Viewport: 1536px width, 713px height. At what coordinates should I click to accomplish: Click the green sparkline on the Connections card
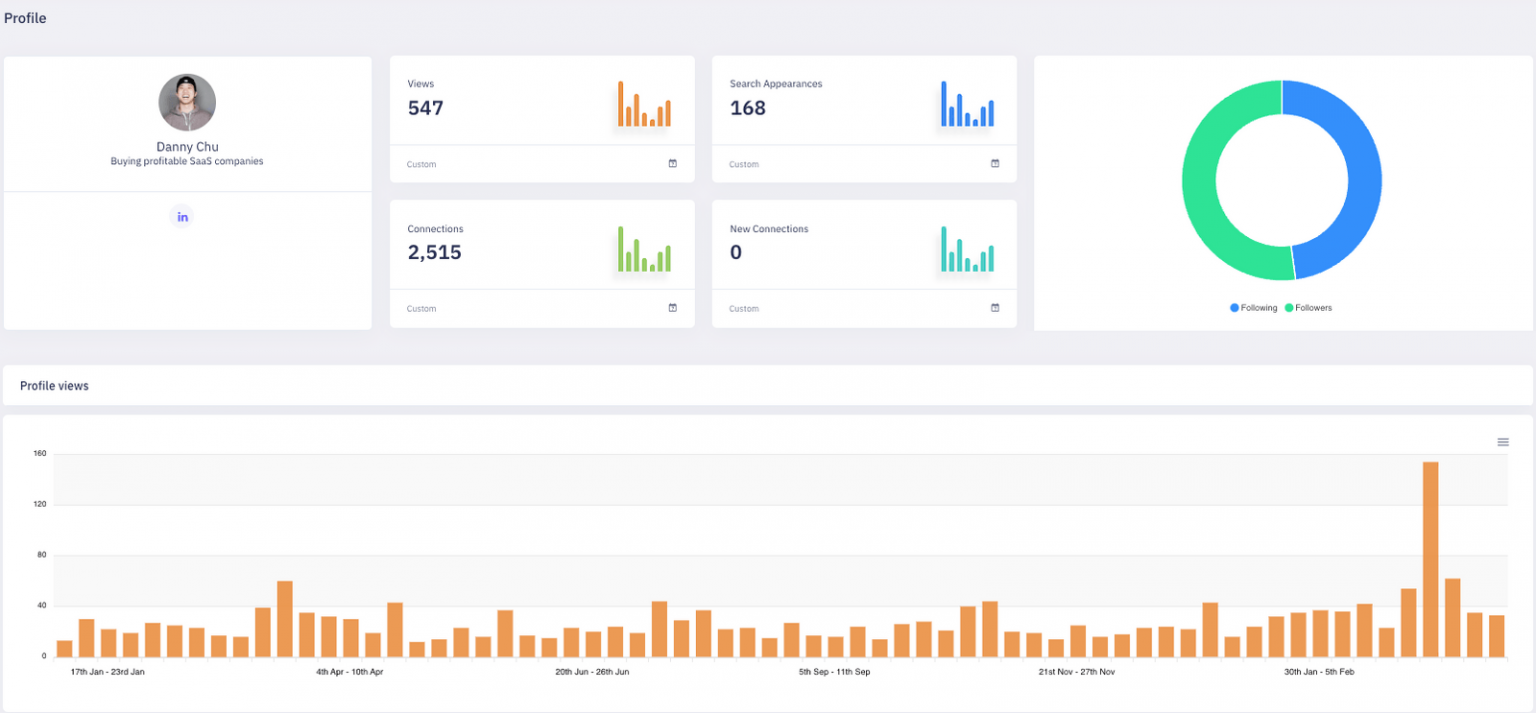click(645, 249)
